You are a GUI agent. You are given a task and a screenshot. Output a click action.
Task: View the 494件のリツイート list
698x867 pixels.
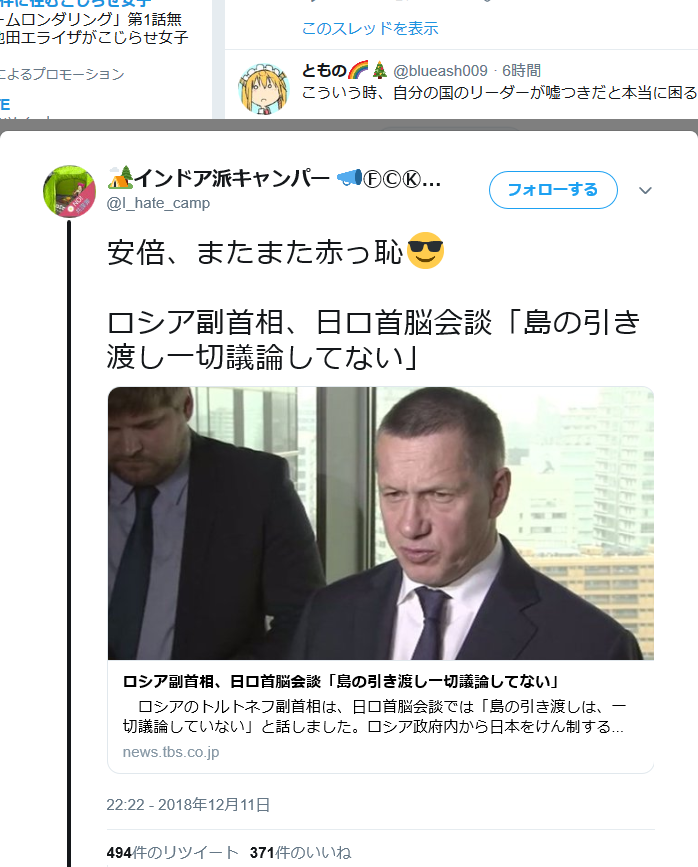coord(173,853)
